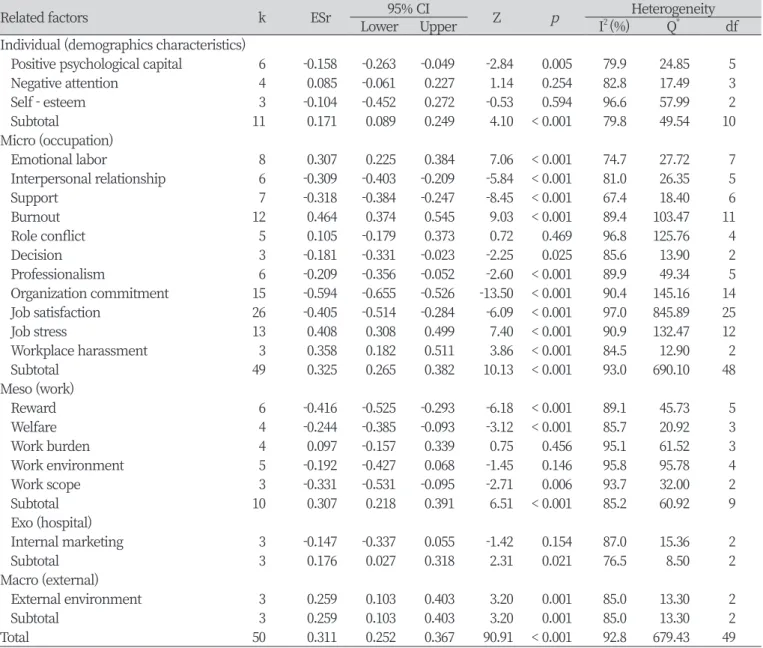Click Burnout ESr value 0.464
This screenshot has width=763, height=648.
[322, 217]
